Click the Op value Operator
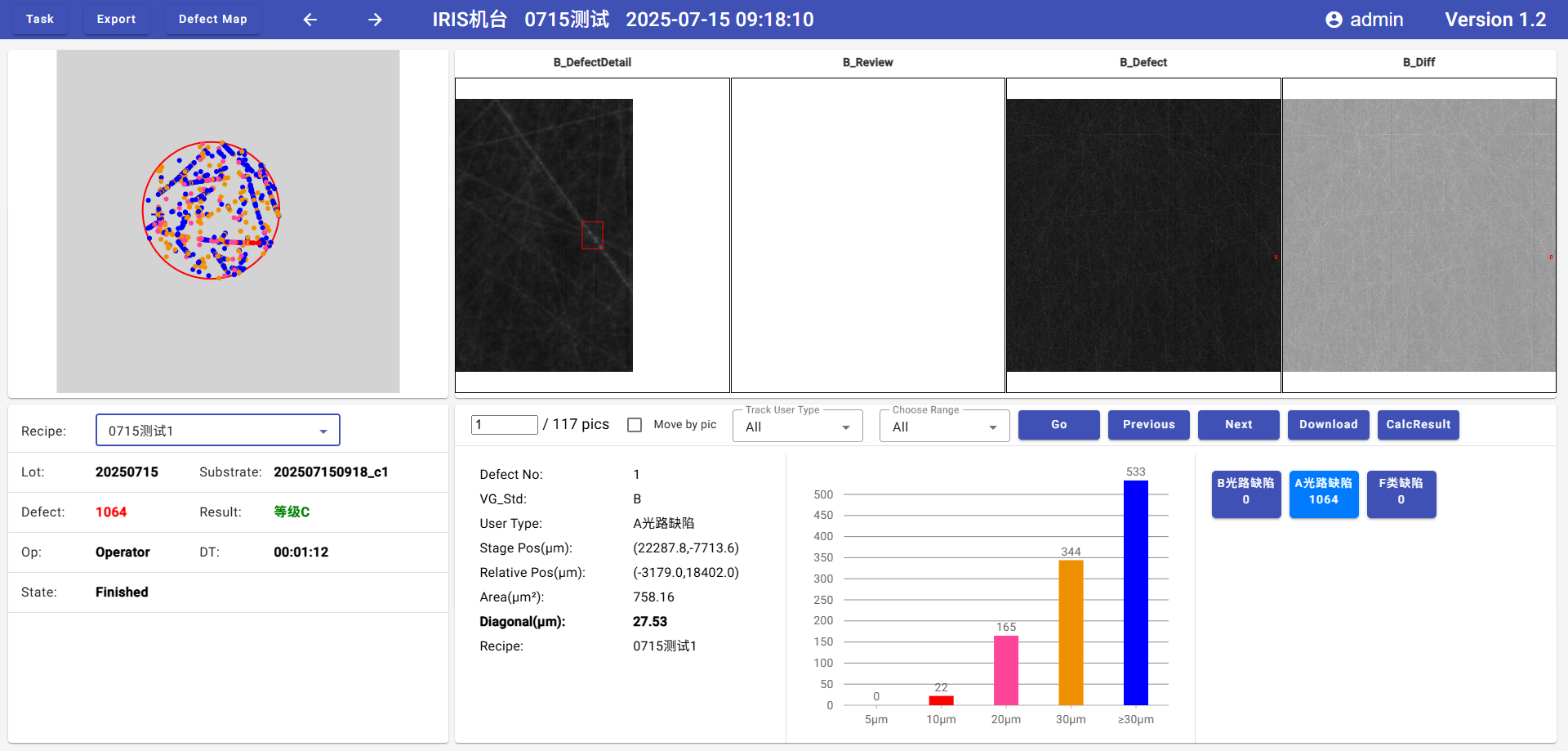 click(x=122, y=552)
